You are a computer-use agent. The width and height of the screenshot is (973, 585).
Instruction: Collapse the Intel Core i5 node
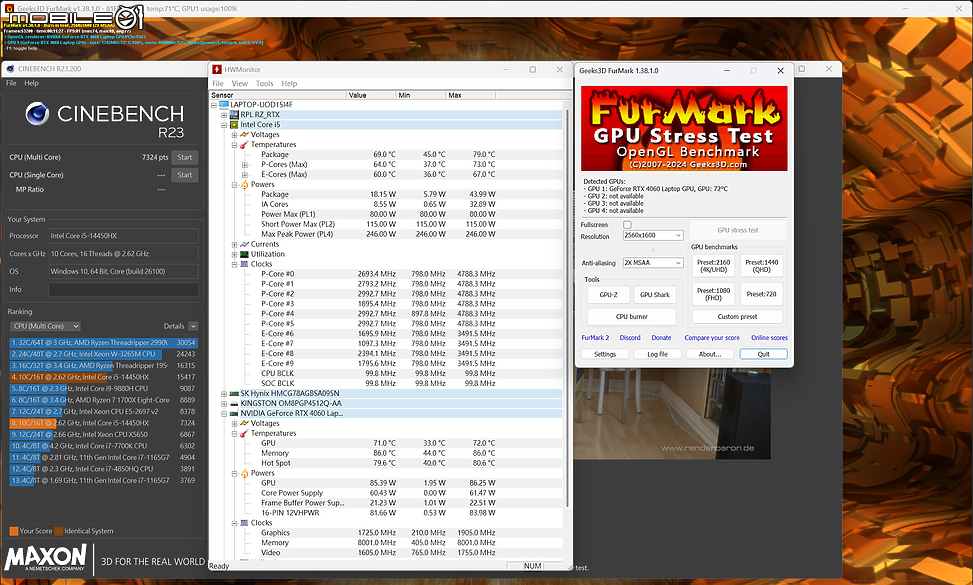(x=224, y=125)
